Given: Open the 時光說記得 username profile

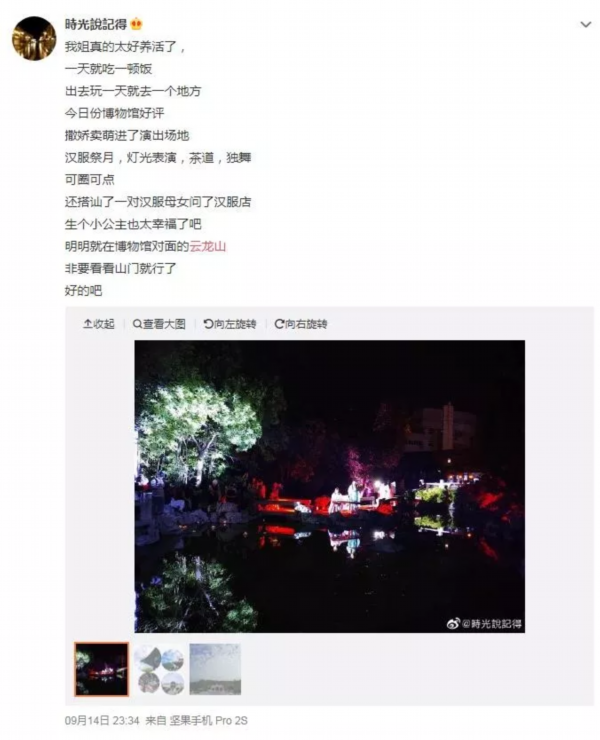Looking at the screenshot, I should click(96, 24).
